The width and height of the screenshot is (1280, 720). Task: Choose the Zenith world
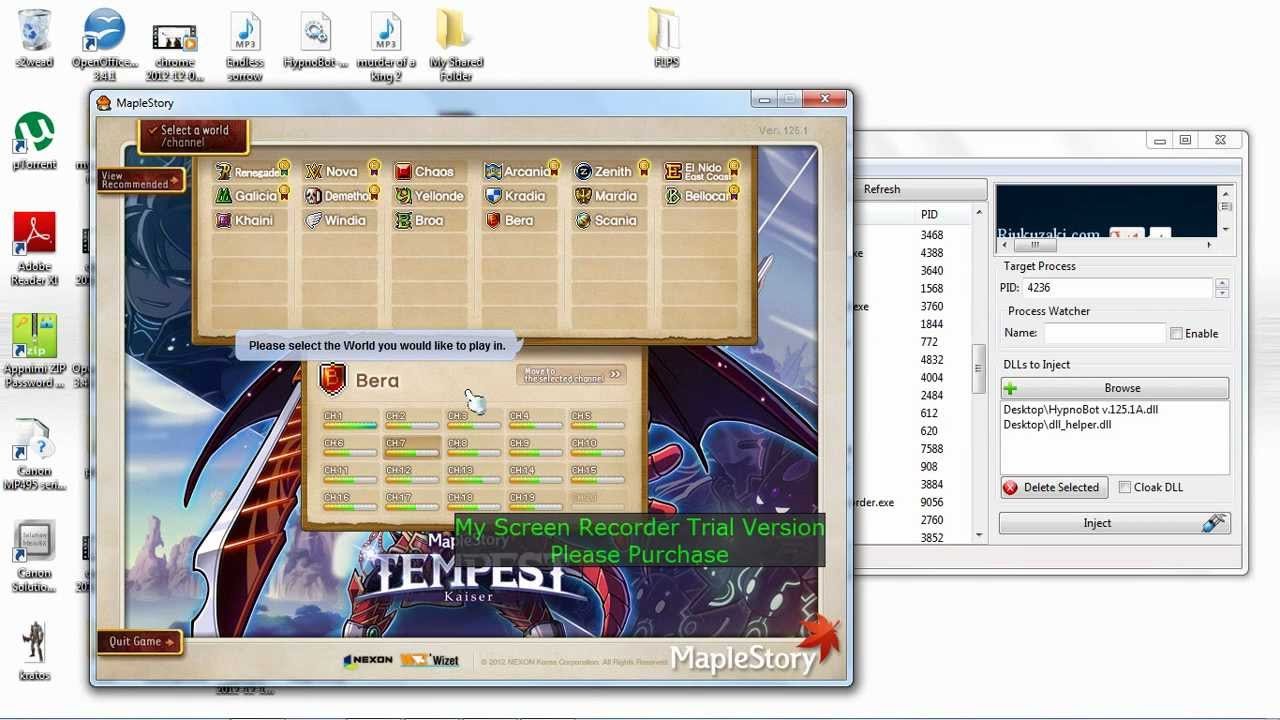611,171
